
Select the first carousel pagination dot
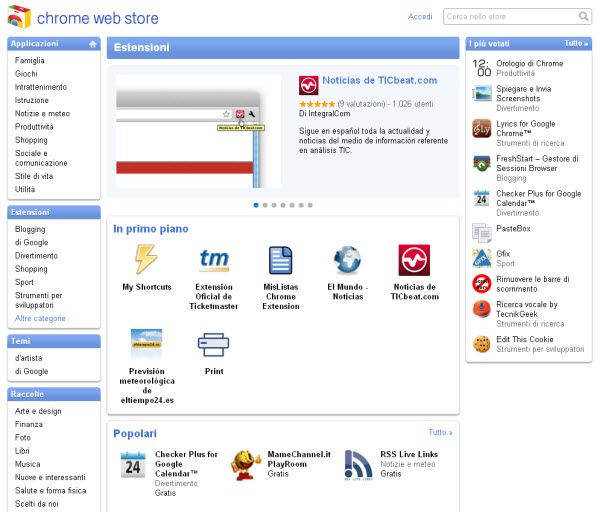[256, 205]
